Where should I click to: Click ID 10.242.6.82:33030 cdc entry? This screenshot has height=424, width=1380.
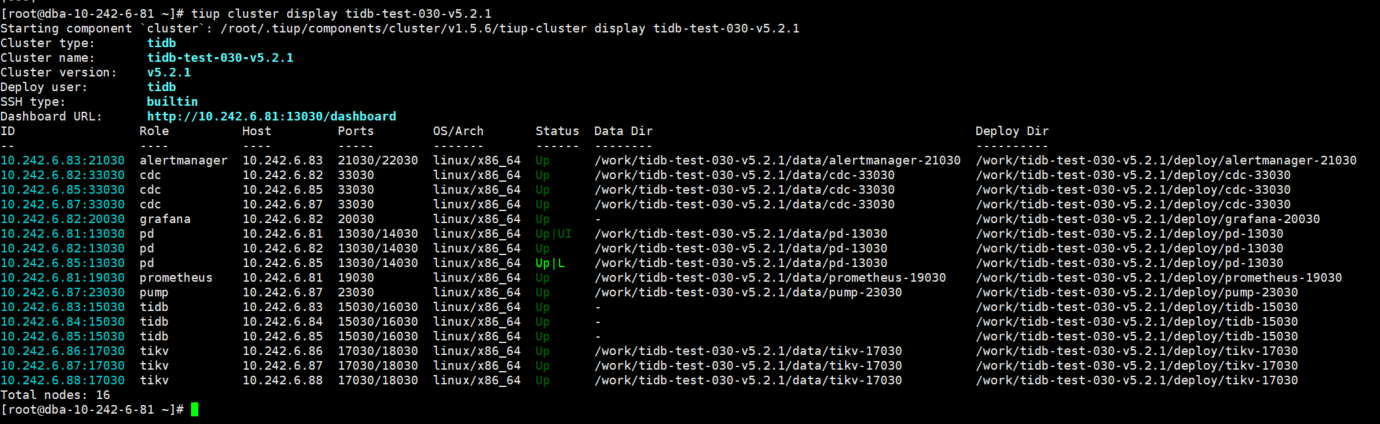click(x=62, y=175)
